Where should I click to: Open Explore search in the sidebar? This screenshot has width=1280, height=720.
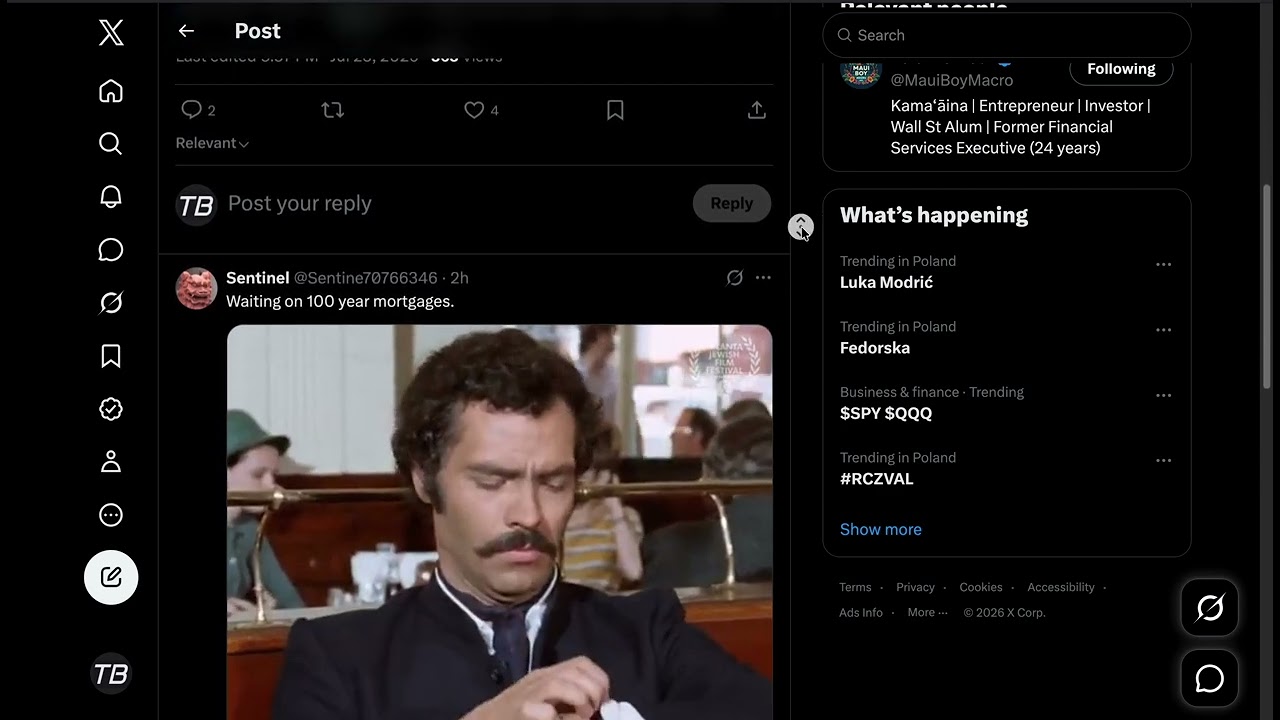tap(111, 144)
